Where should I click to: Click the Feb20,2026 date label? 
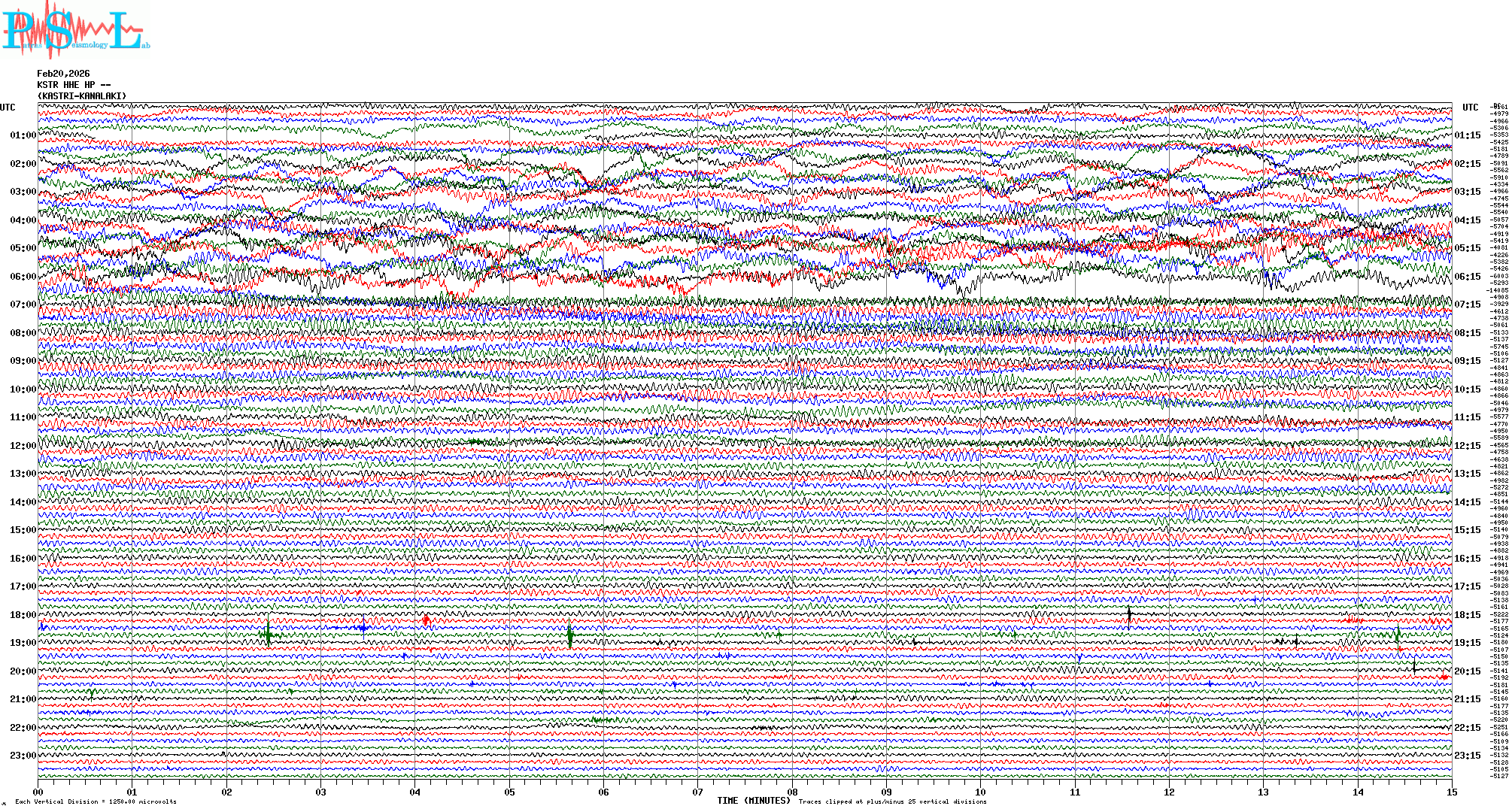pyautogui.click(x=63, y=74)
